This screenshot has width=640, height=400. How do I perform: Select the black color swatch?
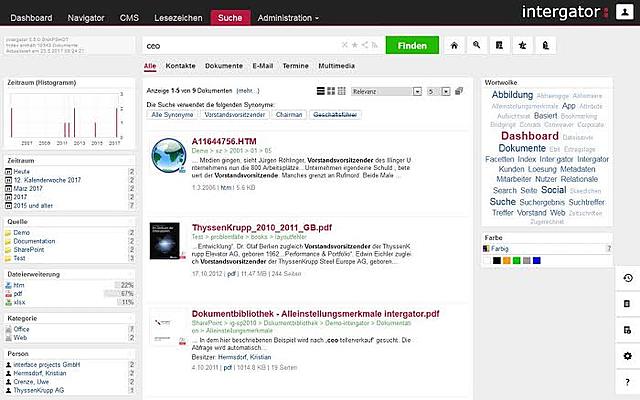[x=497, y=260]
